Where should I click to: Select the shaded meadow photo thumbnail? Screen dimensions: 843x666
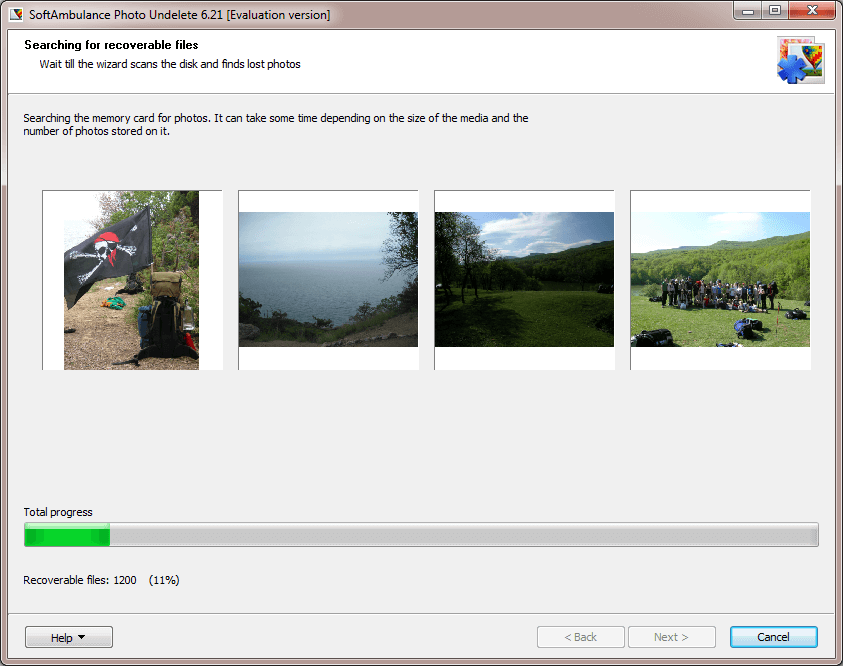(524, 280)
